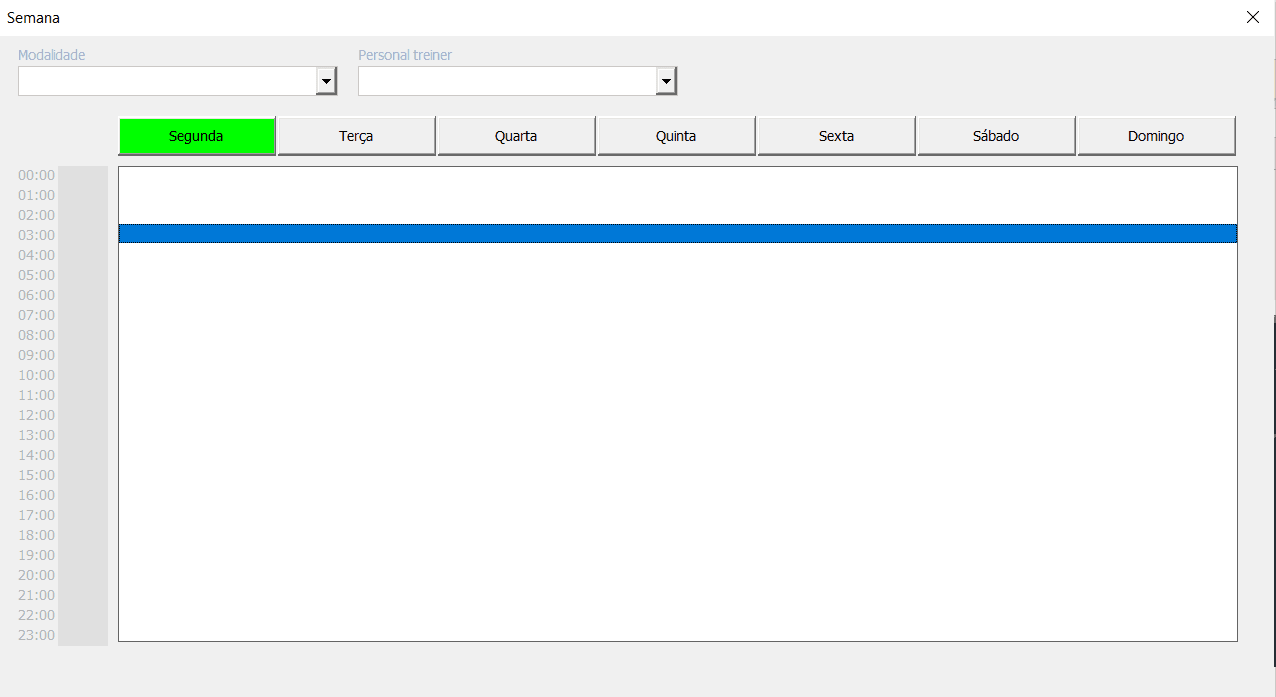Select the Segunda day button
The width and height of the screenshot is (1276, 697).
[x=196, y=136]
